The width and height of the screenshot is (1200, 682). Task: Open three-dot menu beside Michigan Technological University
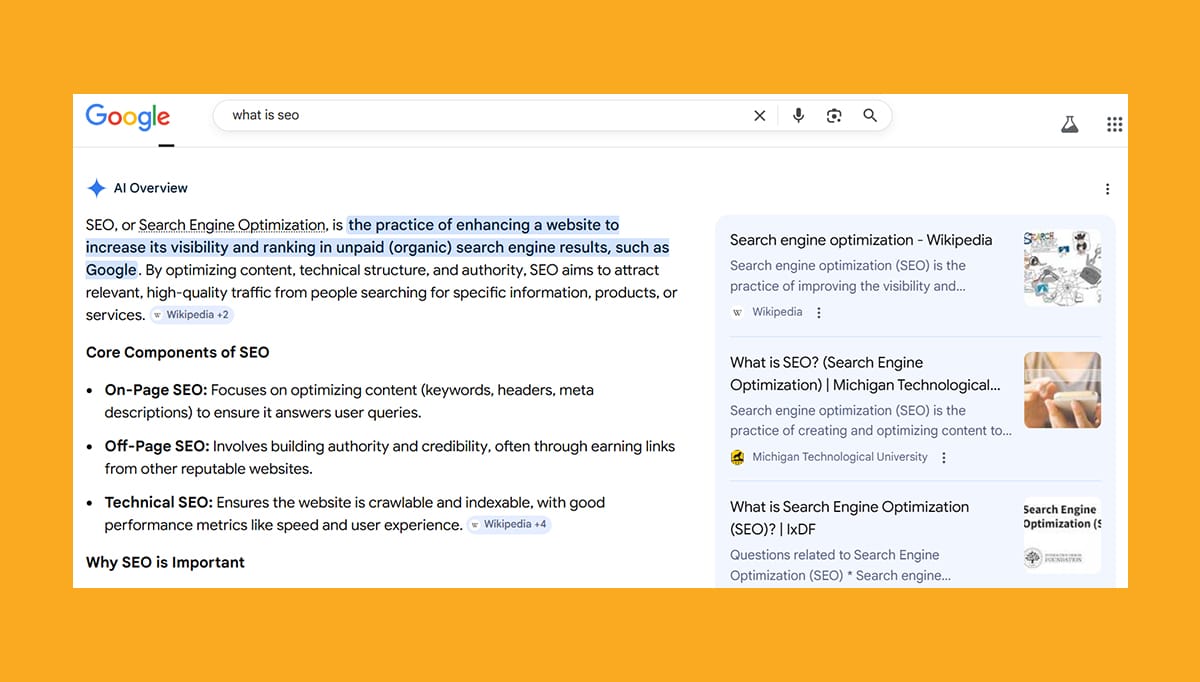944,458
